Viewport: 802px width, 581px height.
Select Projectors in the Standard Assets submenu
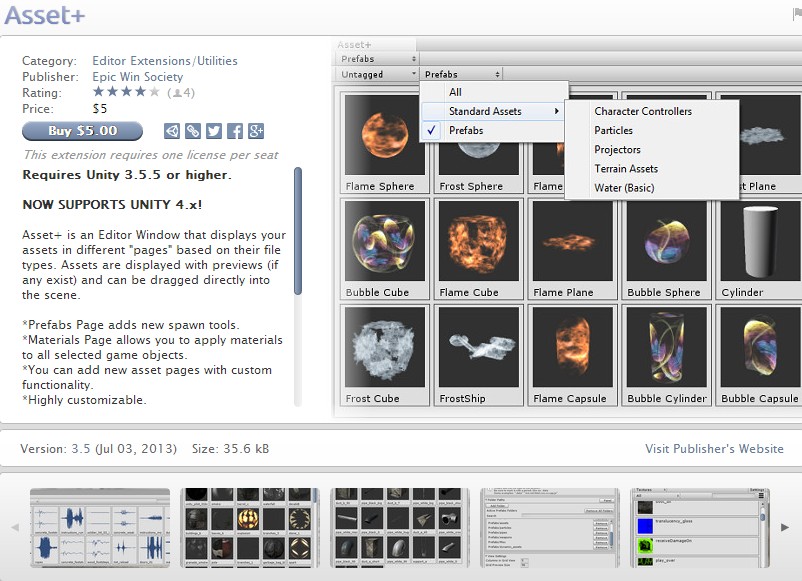[x=652, y=149]
